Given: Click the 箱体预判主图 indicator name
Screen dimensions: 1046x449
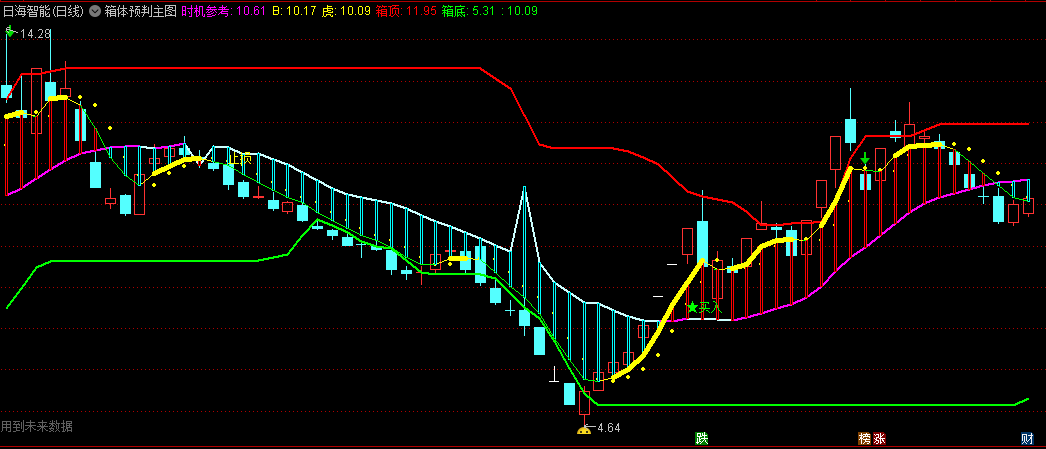Looking at the screenshot, I should [140, 11].
